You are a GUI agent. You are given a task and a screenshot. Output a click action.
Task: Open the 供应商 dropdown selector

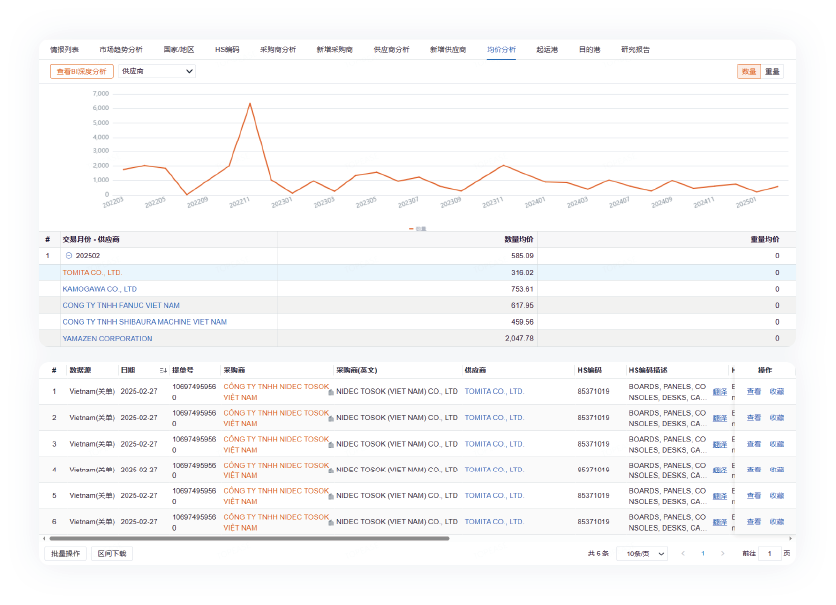click(157, 71)
